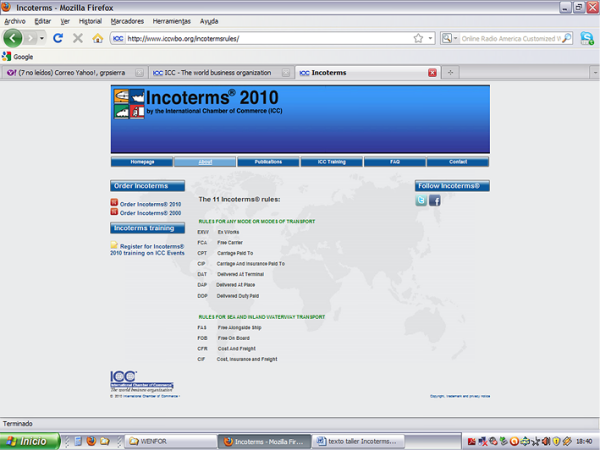
Task: Click Order Incoterms 2010 link
Action: 150,204
